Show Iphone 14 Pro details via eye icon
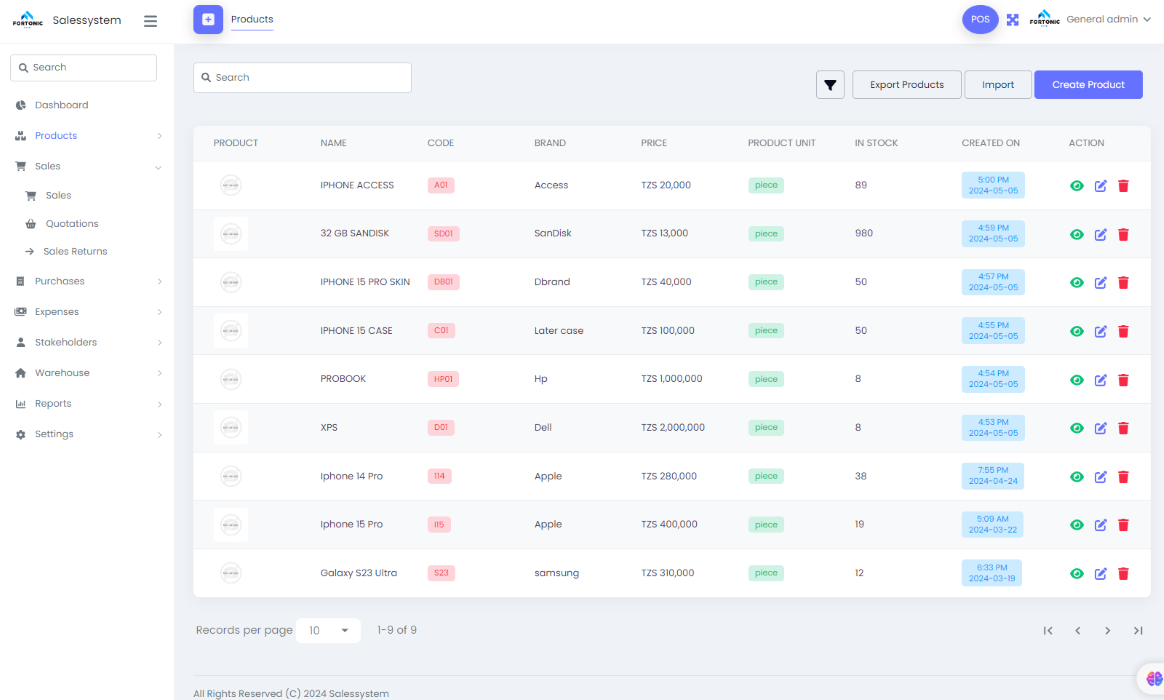Image resolution: width=1164 pixels, height=700 pixels. pyautogui.click(x=1077, y=477)
